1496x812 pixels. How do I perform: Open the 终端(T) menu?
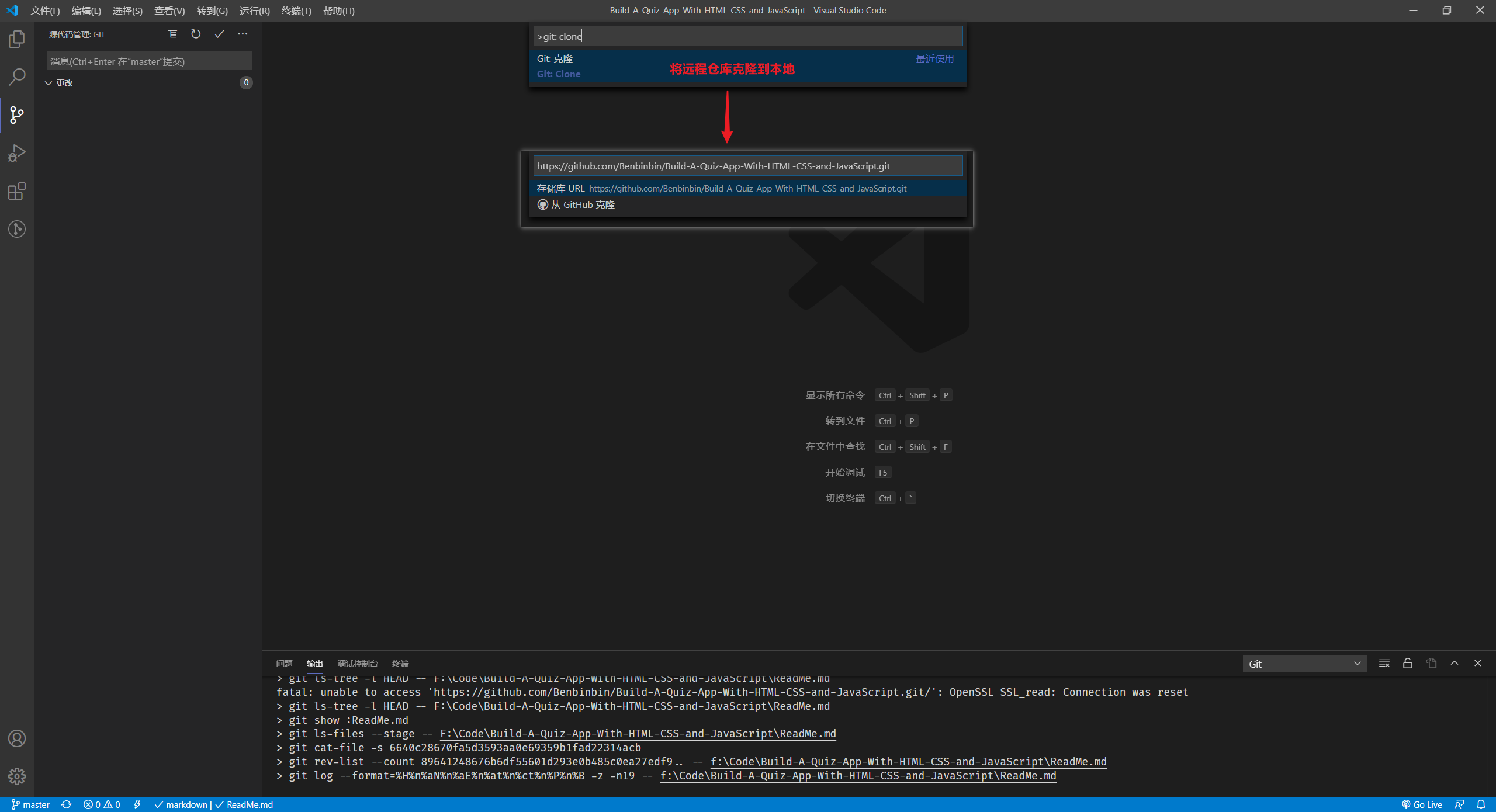[296, 11]
